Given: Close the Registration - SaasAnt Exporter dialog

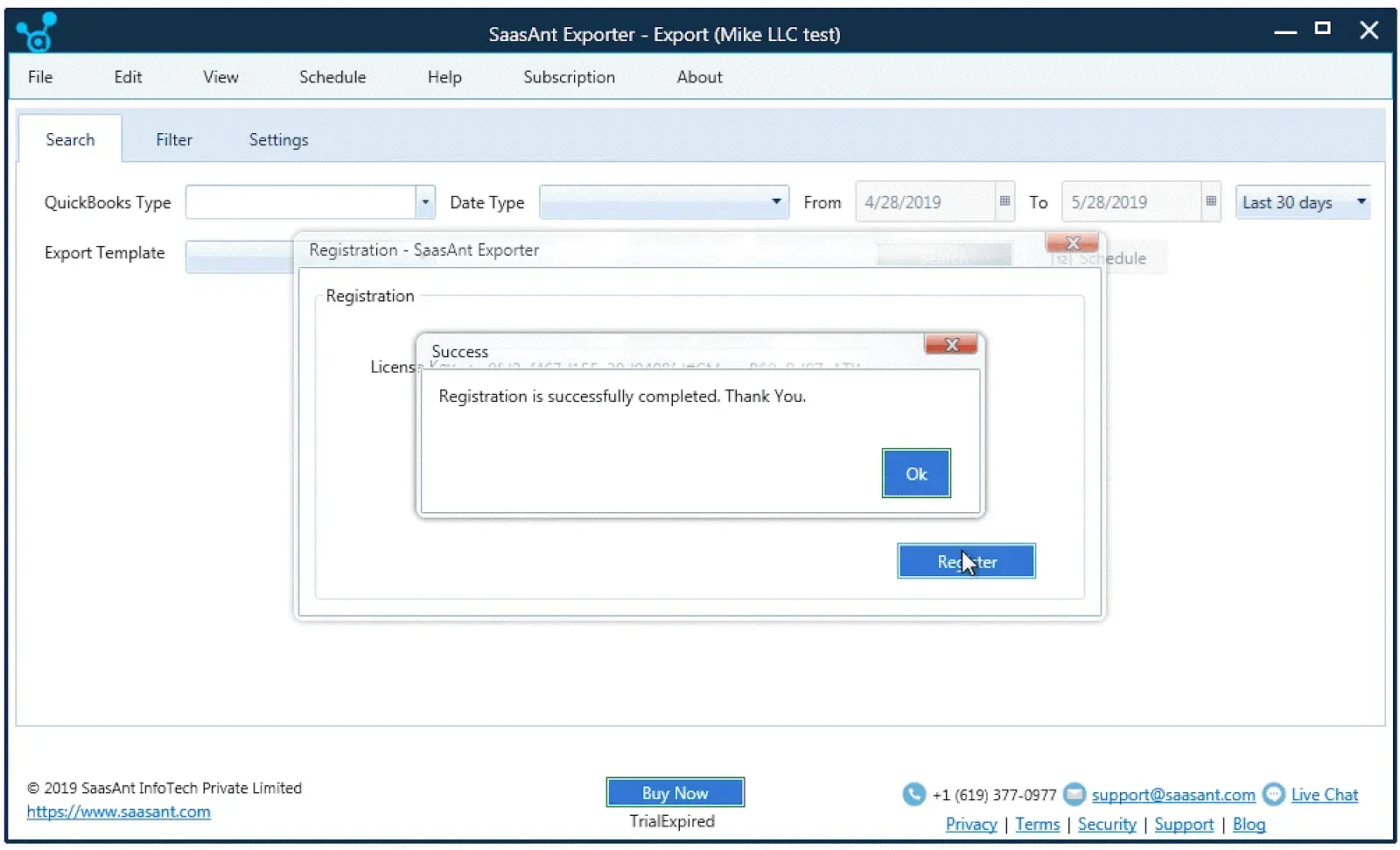Looking at the screenshot, I should [x=1073, y=242].
